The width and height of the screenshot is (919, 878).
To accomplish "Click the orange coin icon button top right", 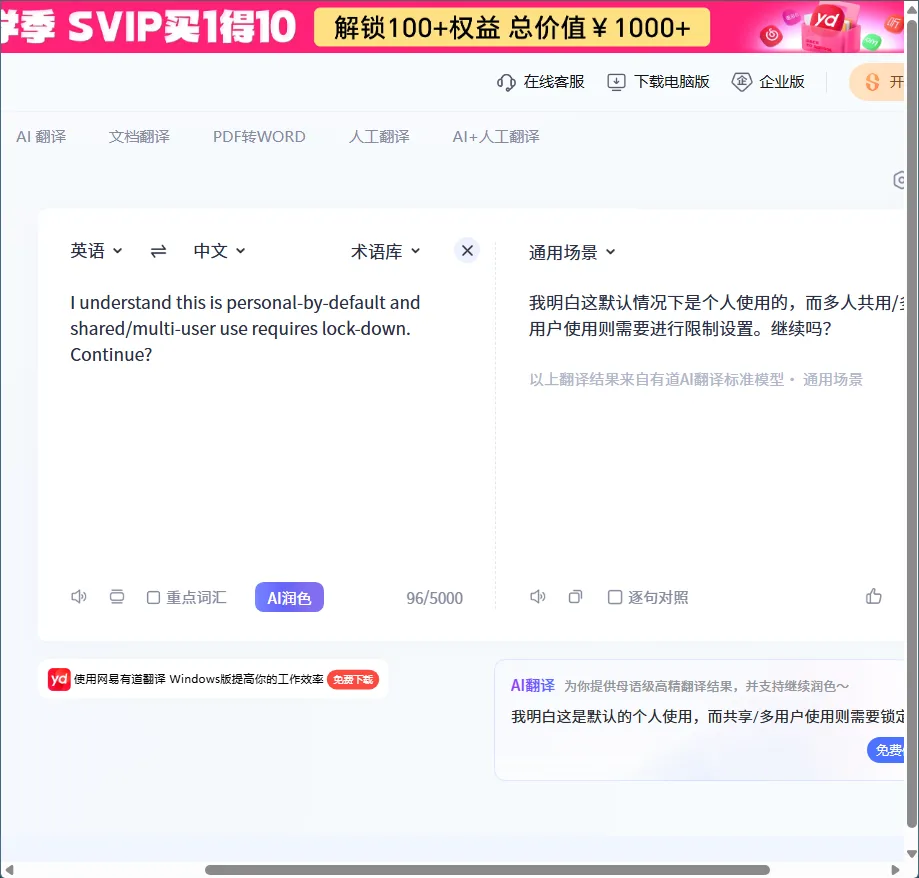I will [x=877, y=82].
